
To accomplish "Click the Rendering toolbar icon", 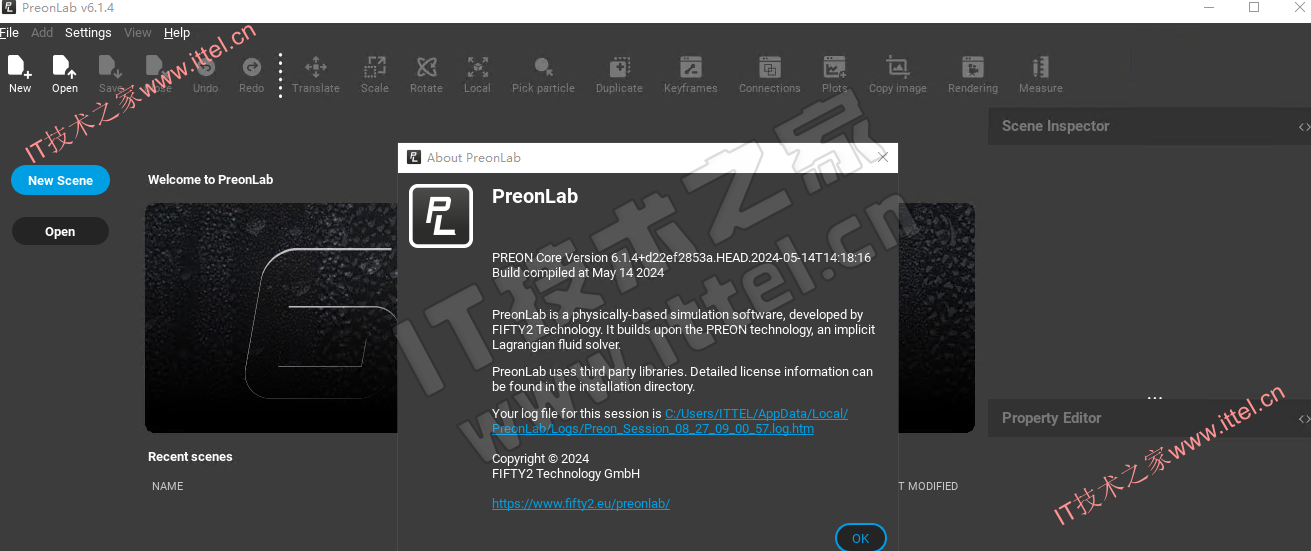I will coord(973,75).
